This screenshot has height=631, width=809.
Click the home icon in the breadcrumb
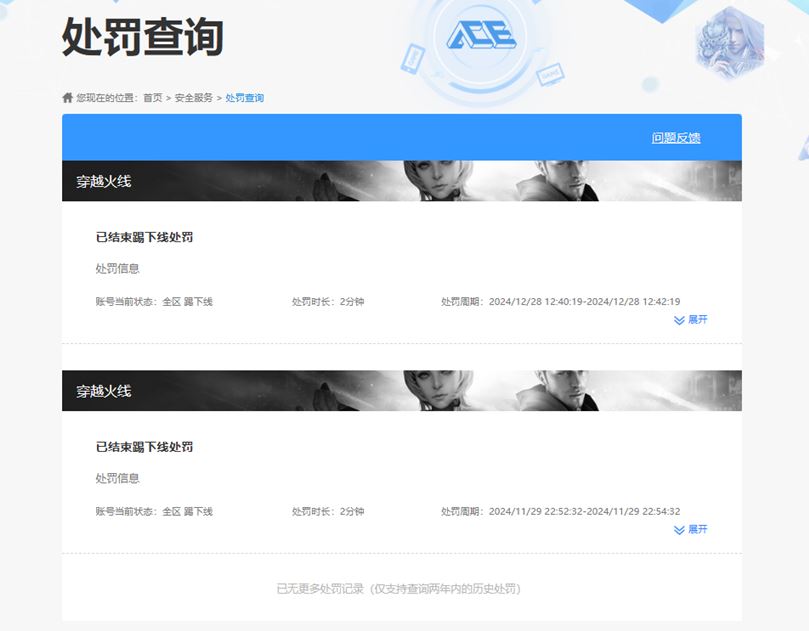pyautogui.click(x=68, y=98)
